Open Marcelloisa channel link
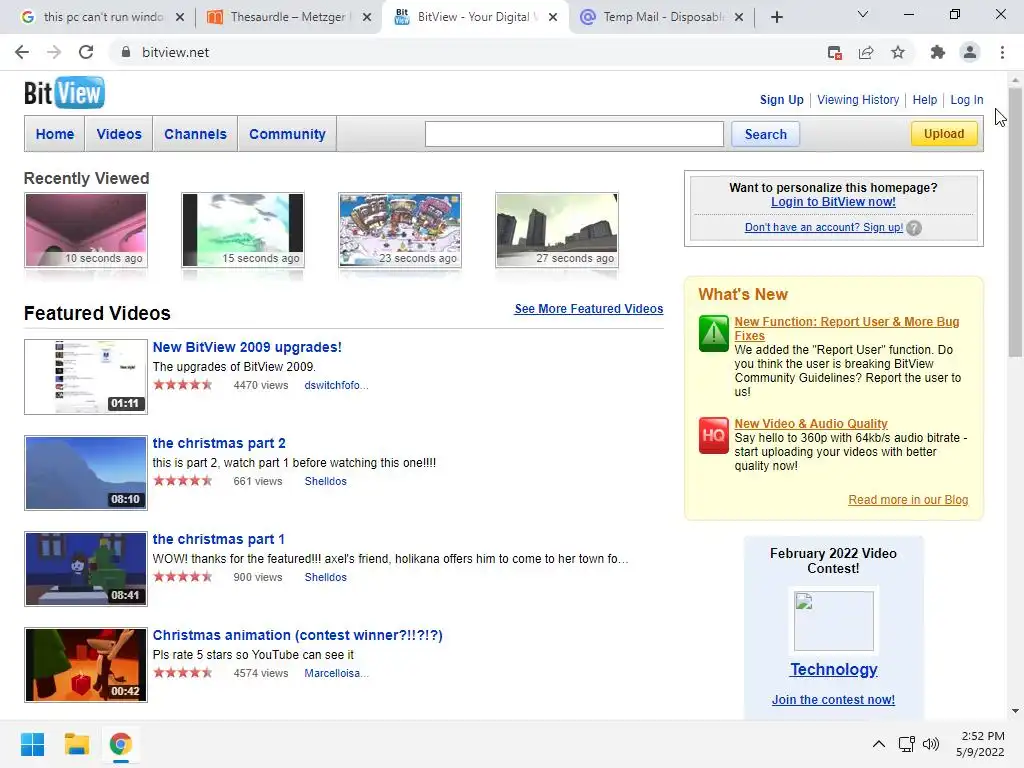The width and height of the screenshot is (1024, 768). tap(336, 673)
